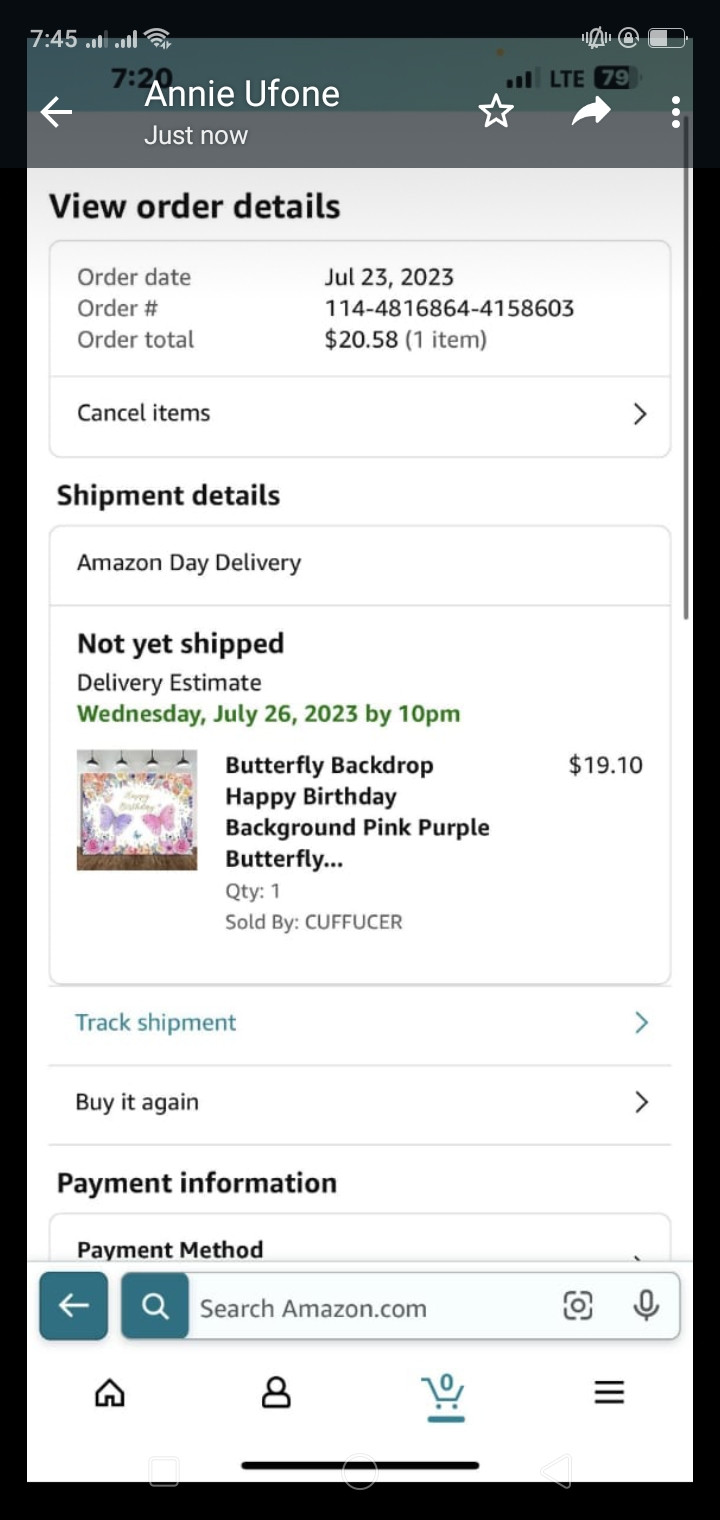720x1520 pixels.
Task: Open the hamburger menu tab
Action: [609, 1393]
